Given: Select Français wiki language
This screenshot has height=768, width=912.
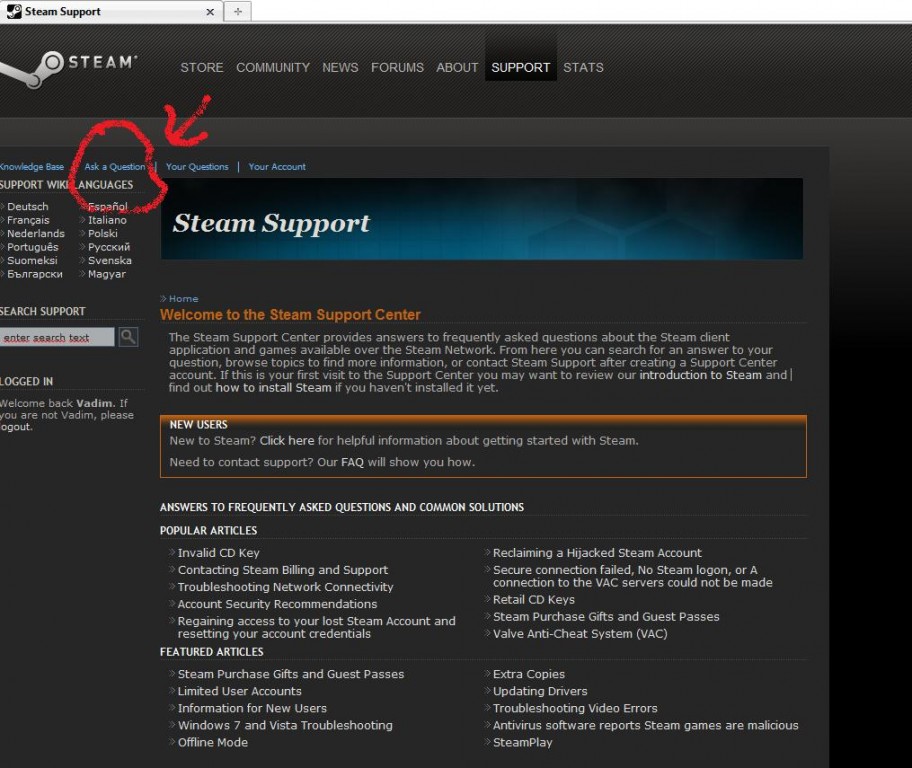Looking at the screenshot, I should coord(28,220).
